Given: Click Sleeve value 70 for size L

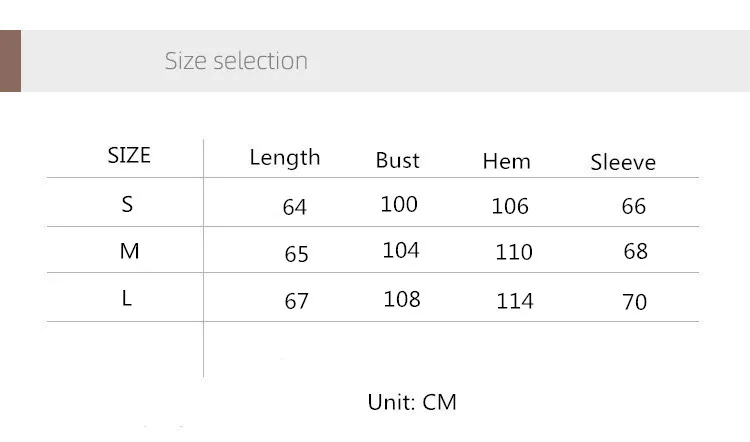Looking at the screenshot, I should coord(634,301).
